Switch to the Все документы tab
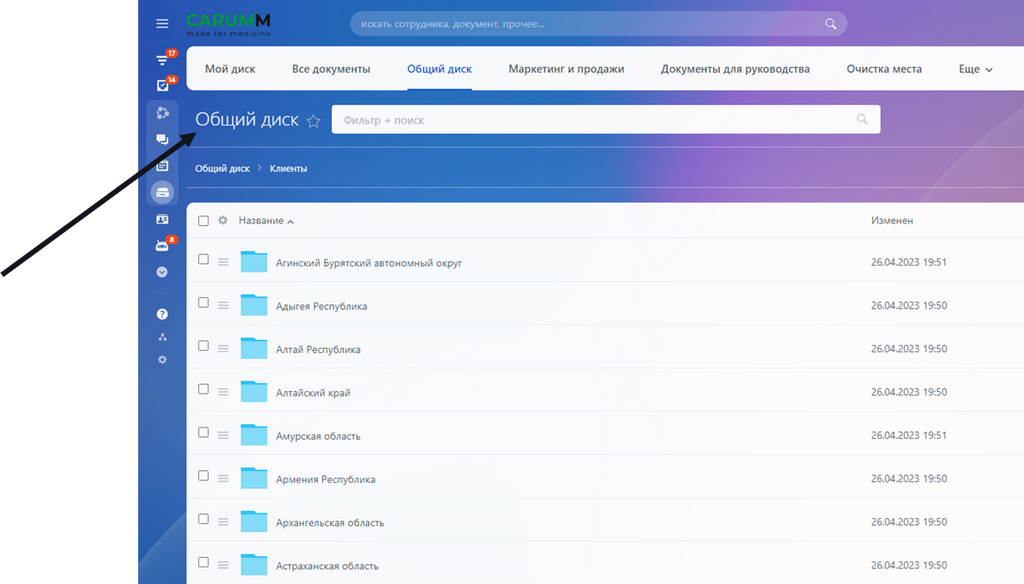 tap(331, 69)
